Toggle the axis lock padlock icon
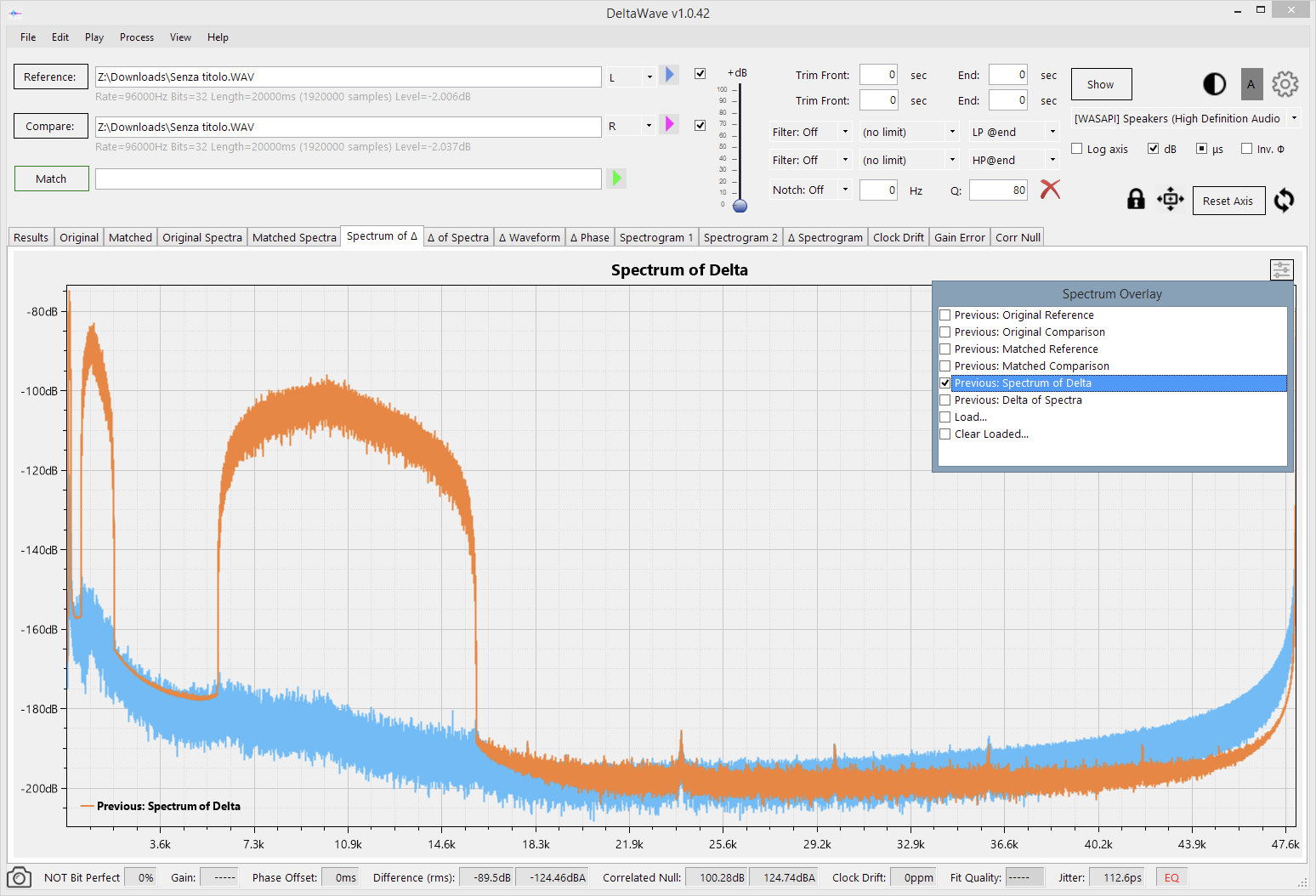The image size is (1316, 896). (x=1136, y=199)
